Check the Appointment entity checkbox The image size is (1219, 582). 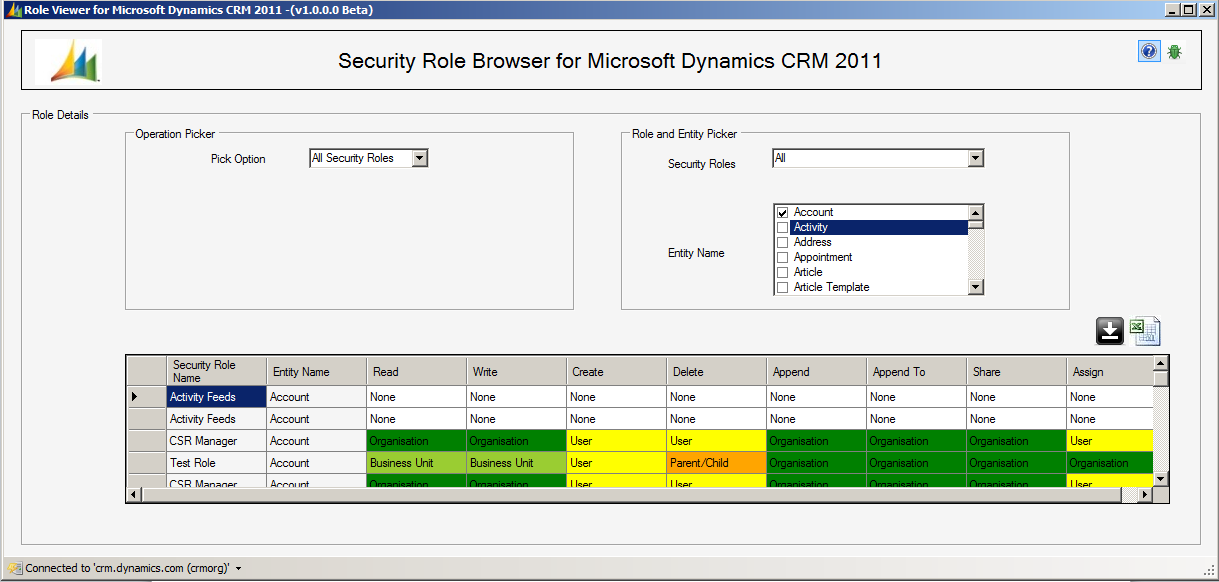pyautogui.click(x=783, y=257)
